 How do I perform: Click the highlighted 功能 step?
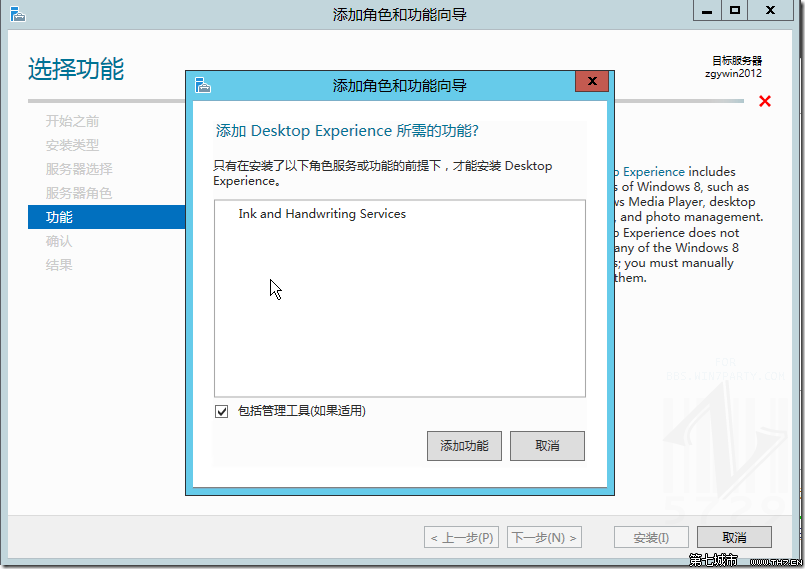(60, 217)
